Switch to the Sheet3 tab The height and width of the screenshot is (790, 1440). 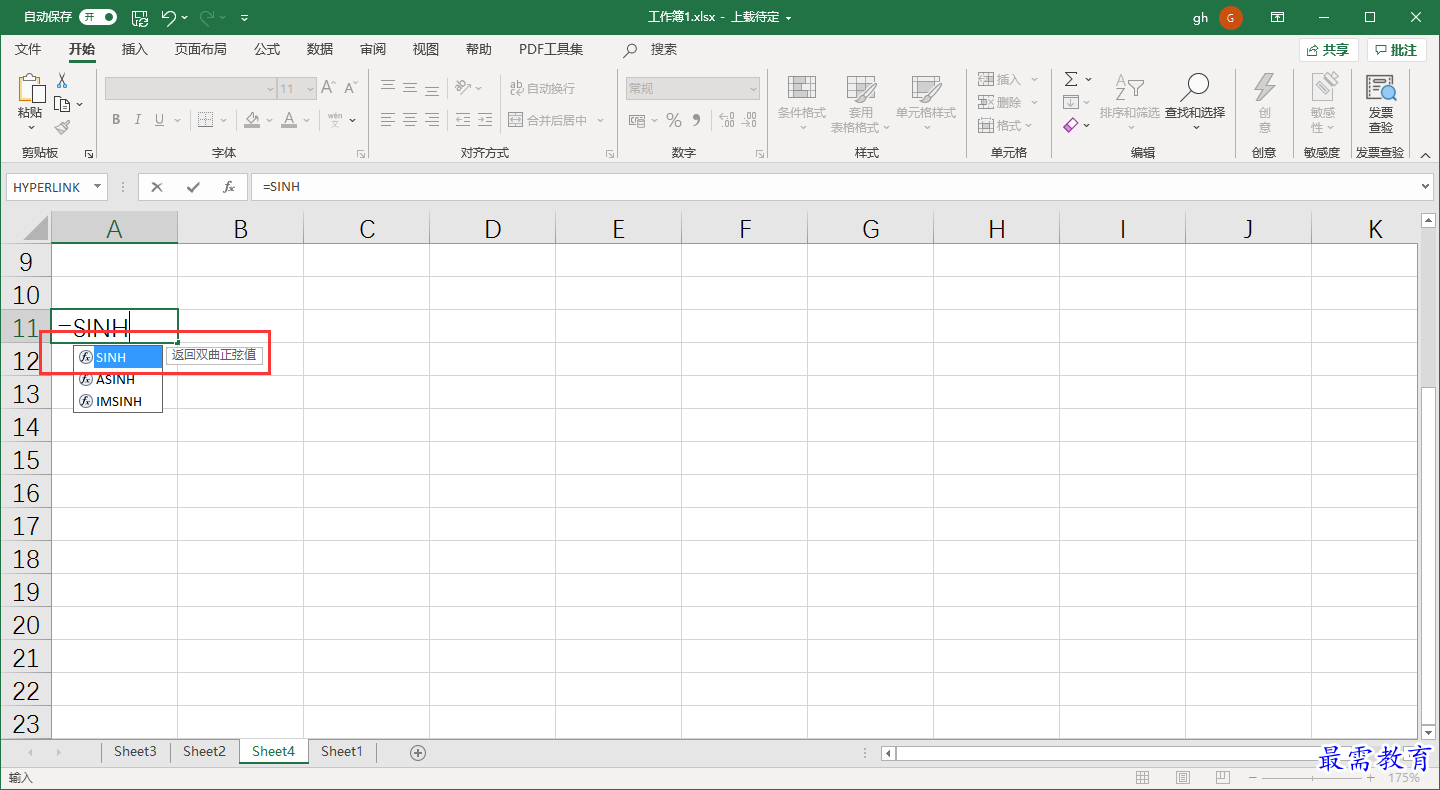click(x=135, y=751)
